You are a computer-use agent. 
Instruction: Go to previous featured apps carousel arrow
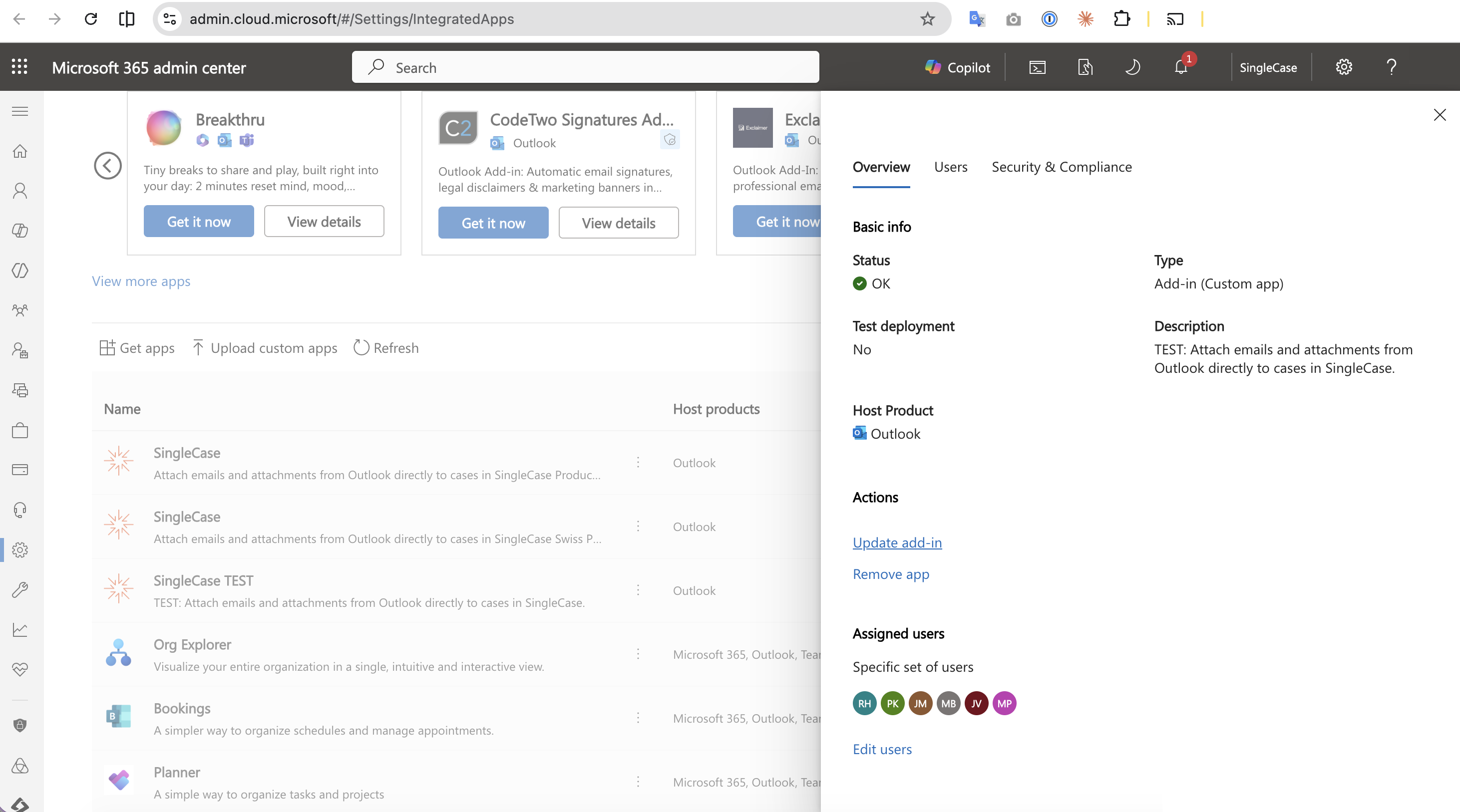108,166
